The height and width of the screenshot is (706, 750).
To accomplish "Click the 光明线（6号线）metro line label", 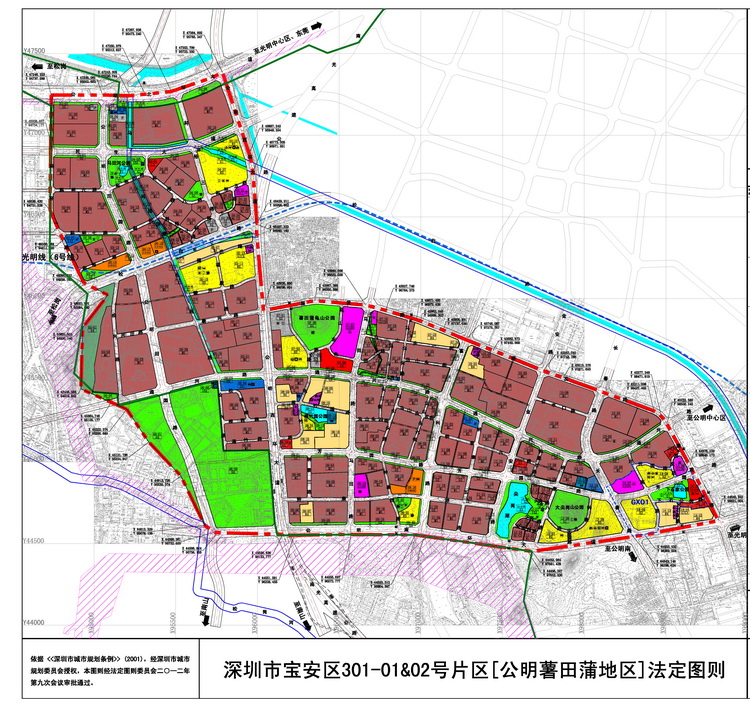I will (48, 256).
